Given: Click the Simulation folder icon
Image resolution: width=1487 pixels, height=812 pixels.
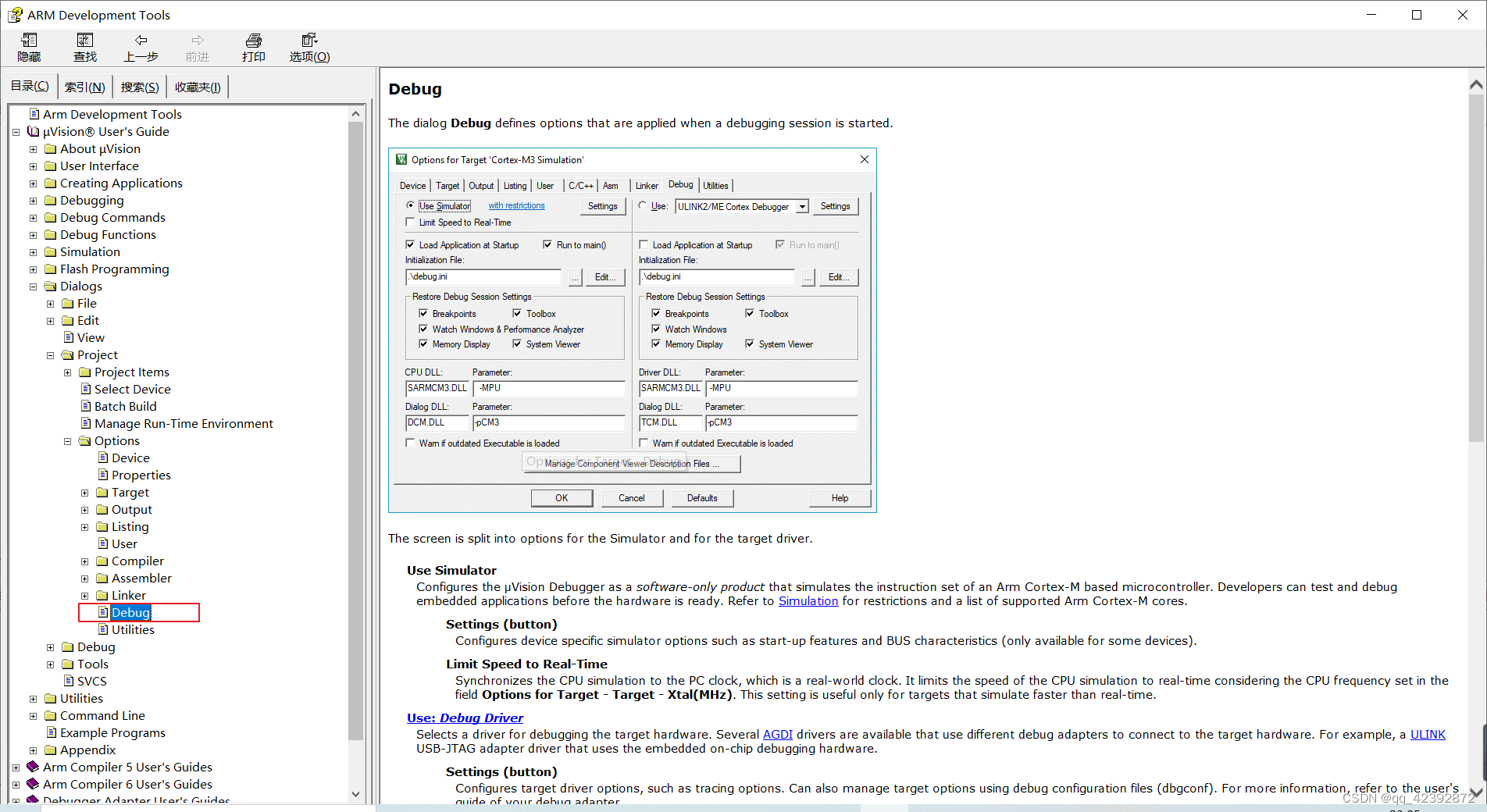Looking at the screenshot, I should (51, 251).
